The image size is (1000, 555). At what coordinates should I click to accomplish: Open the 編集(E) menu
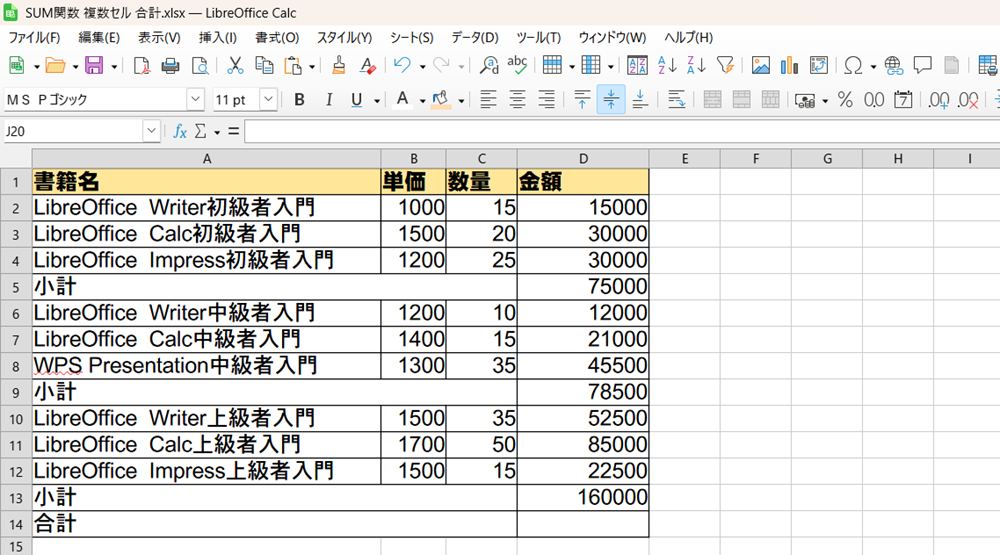99,38
